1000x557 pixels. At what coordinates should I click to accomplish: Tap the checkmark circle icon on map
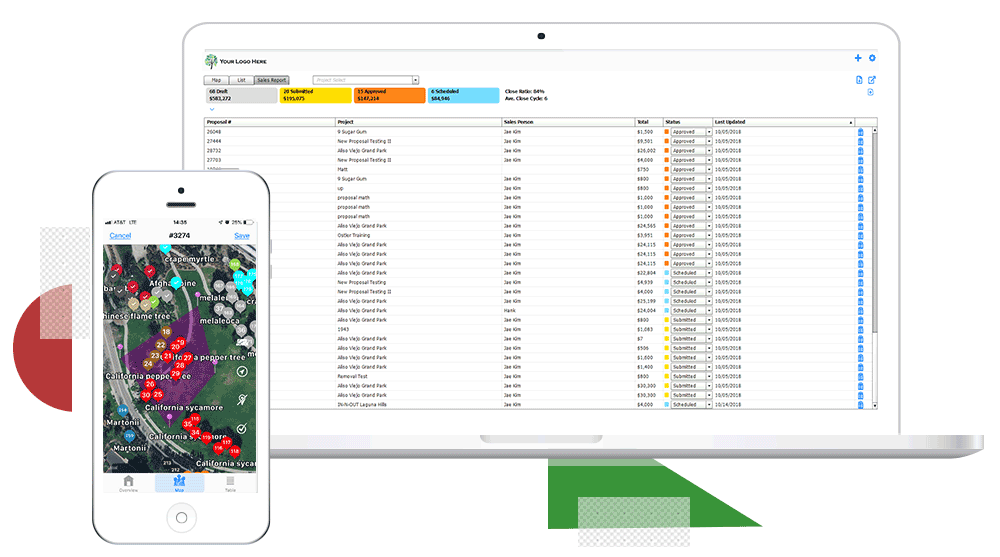(x=240, y=427)
